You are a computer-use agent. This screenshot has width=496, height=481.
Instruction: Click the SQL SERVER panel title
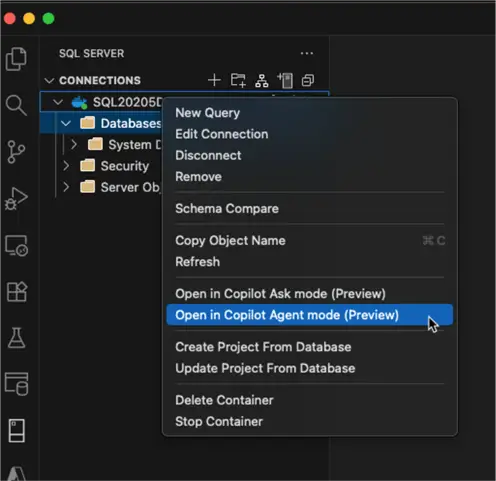[x=92, y=53]
